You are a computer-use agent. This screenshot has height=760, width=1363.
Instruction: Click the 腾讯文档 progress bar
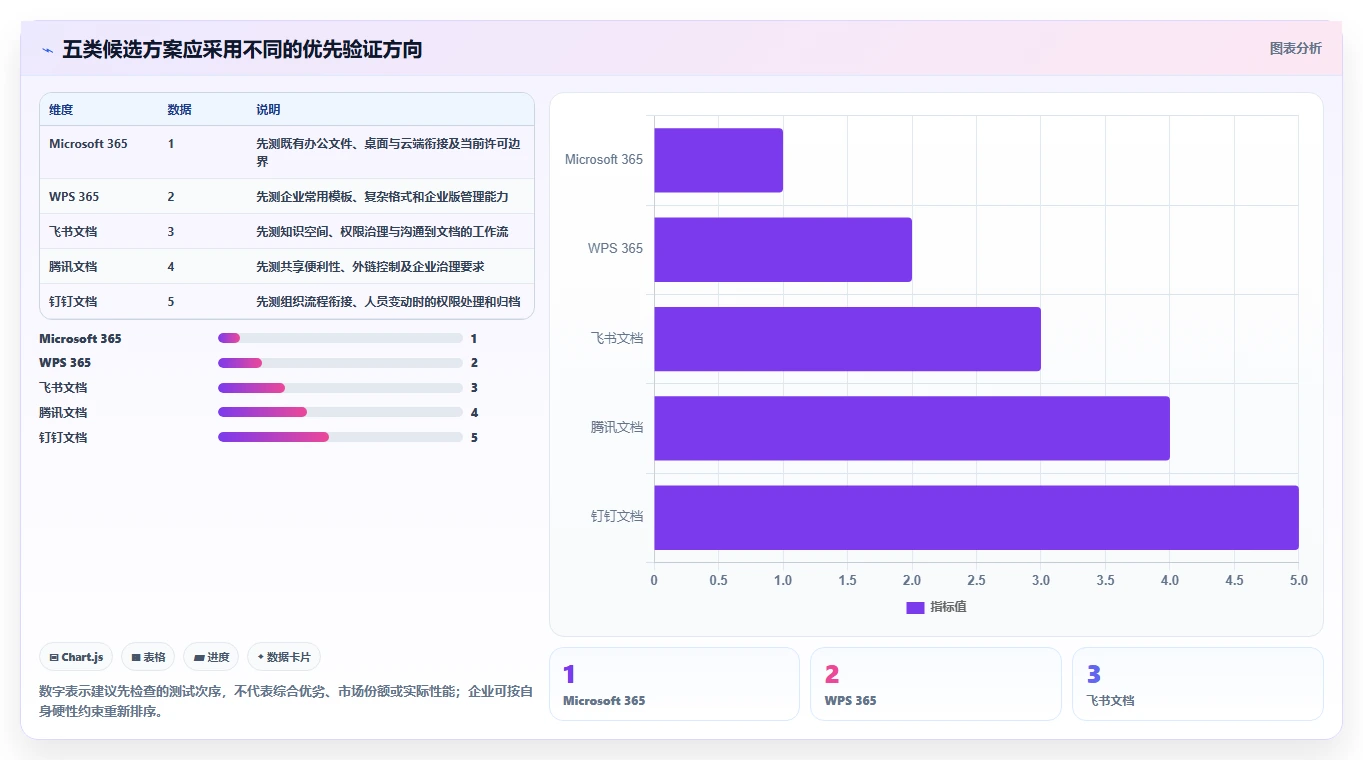point(340,412)
